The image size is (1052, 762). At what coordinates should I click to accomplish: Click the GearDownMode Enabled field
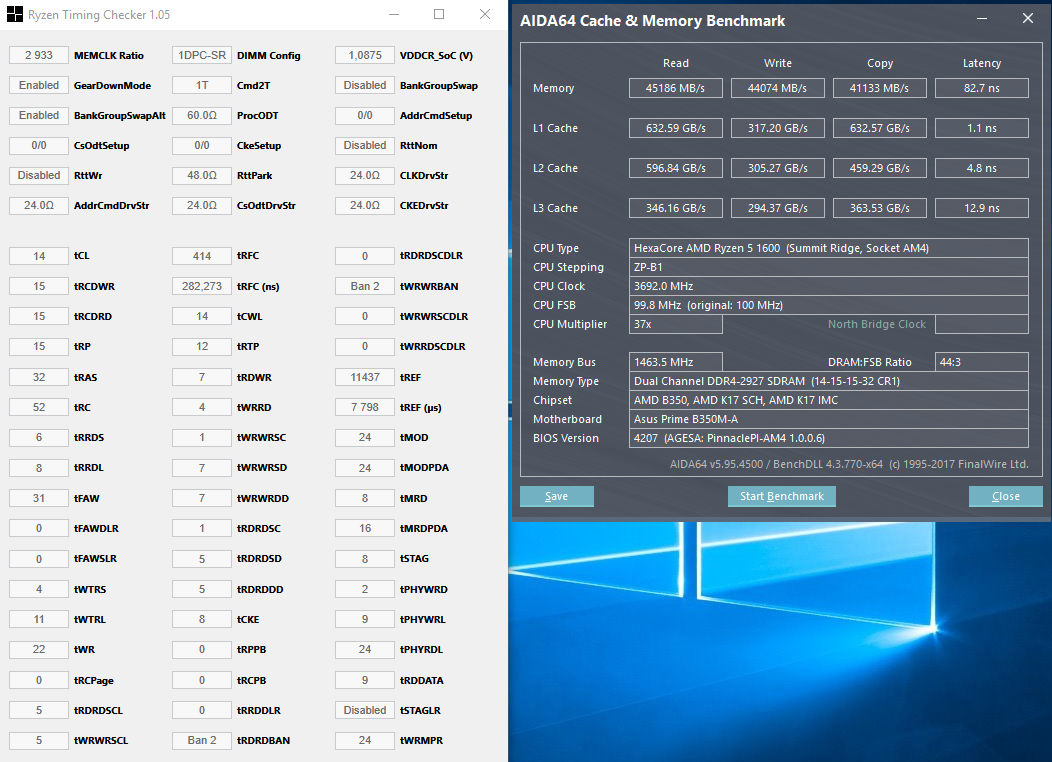point(39,85)
